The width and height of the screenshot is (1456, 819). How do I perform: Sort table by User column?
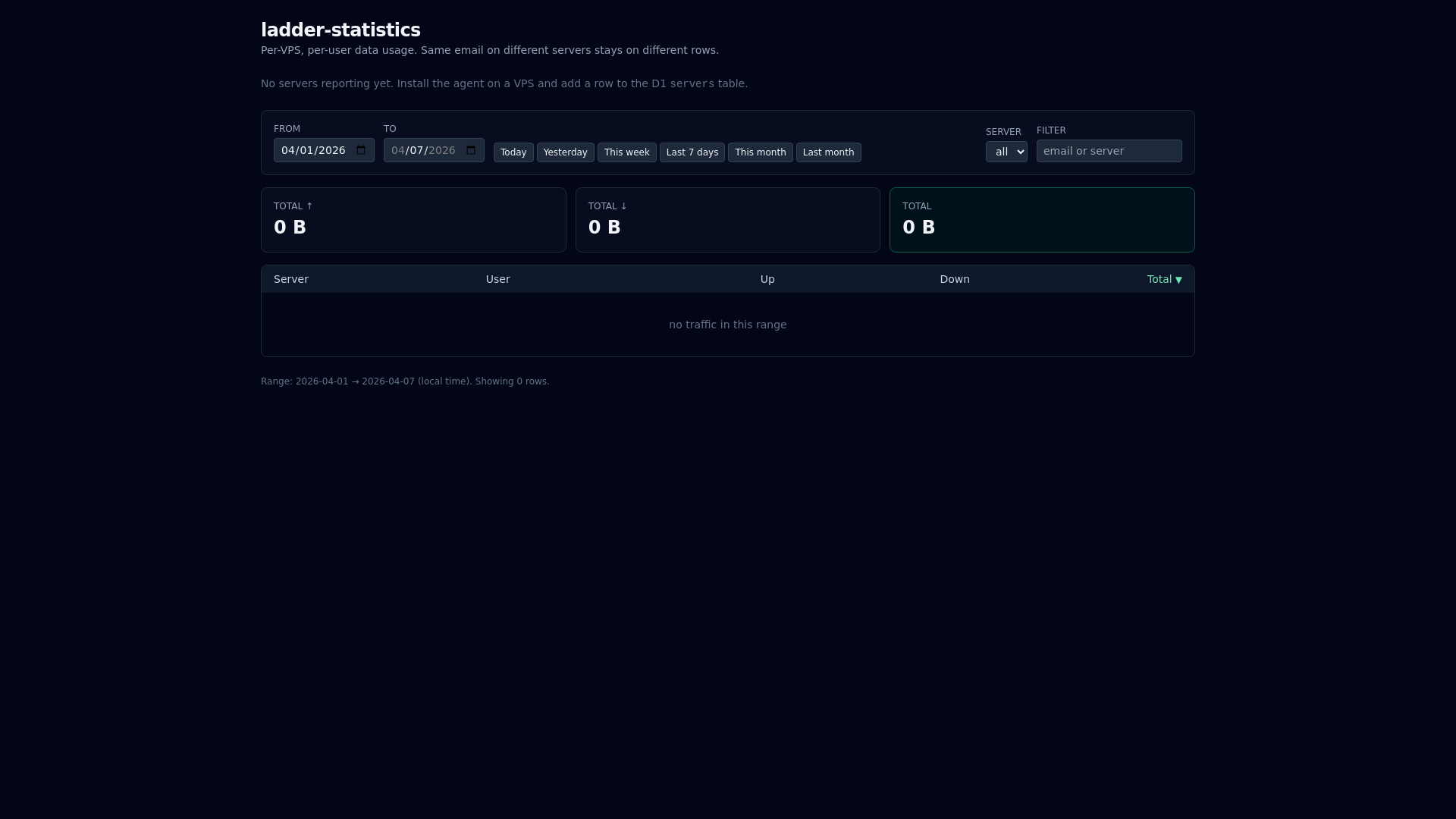point(498,279)
